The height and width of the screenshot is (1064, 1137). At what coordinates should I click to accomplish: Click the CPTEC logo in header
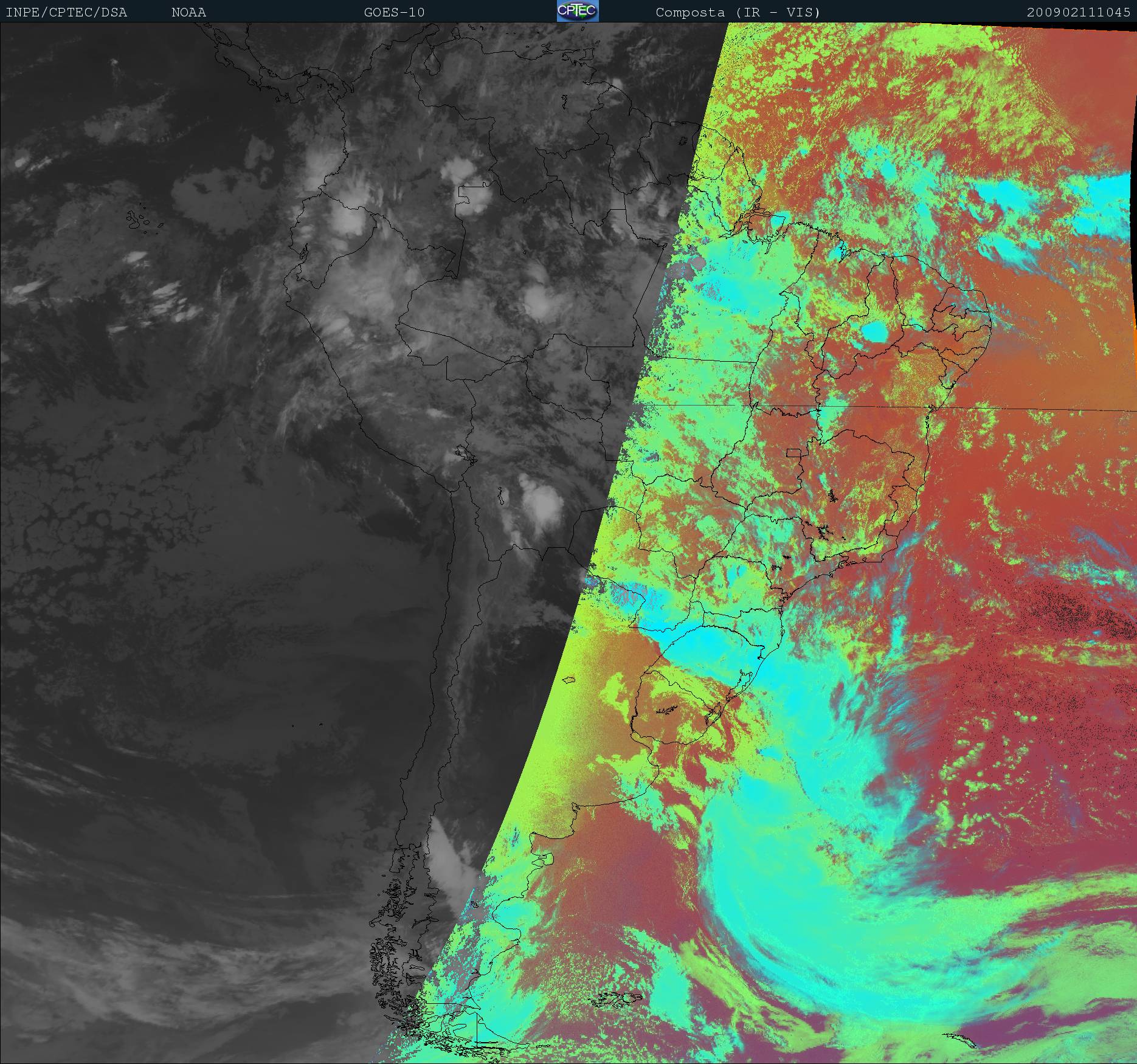[x=578, y=11]
